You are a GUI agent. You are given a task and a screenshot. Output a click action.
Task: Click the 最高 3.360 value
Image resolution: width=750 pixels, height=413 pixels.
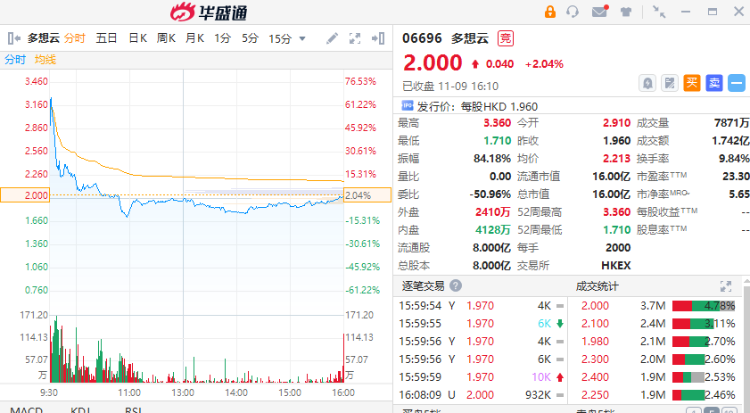(x=497, y=123)
